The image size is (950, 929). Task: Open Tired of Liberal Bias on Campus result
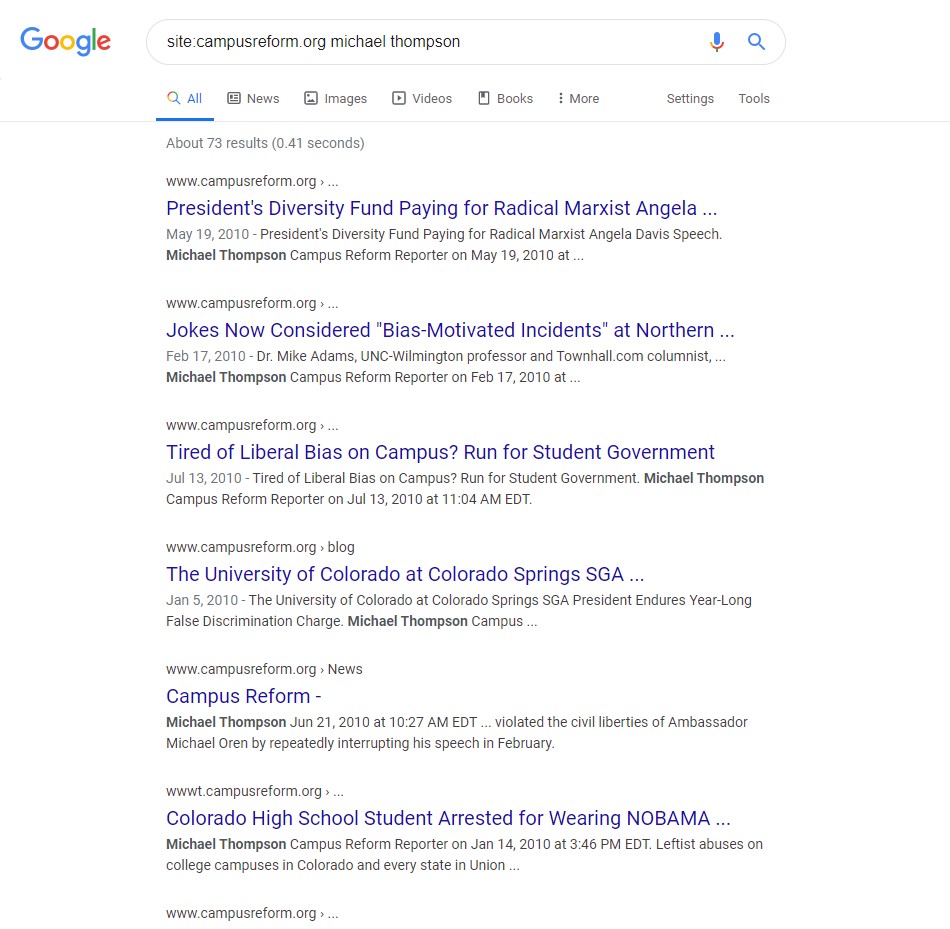pyautogui.click(x=440, y=452)
